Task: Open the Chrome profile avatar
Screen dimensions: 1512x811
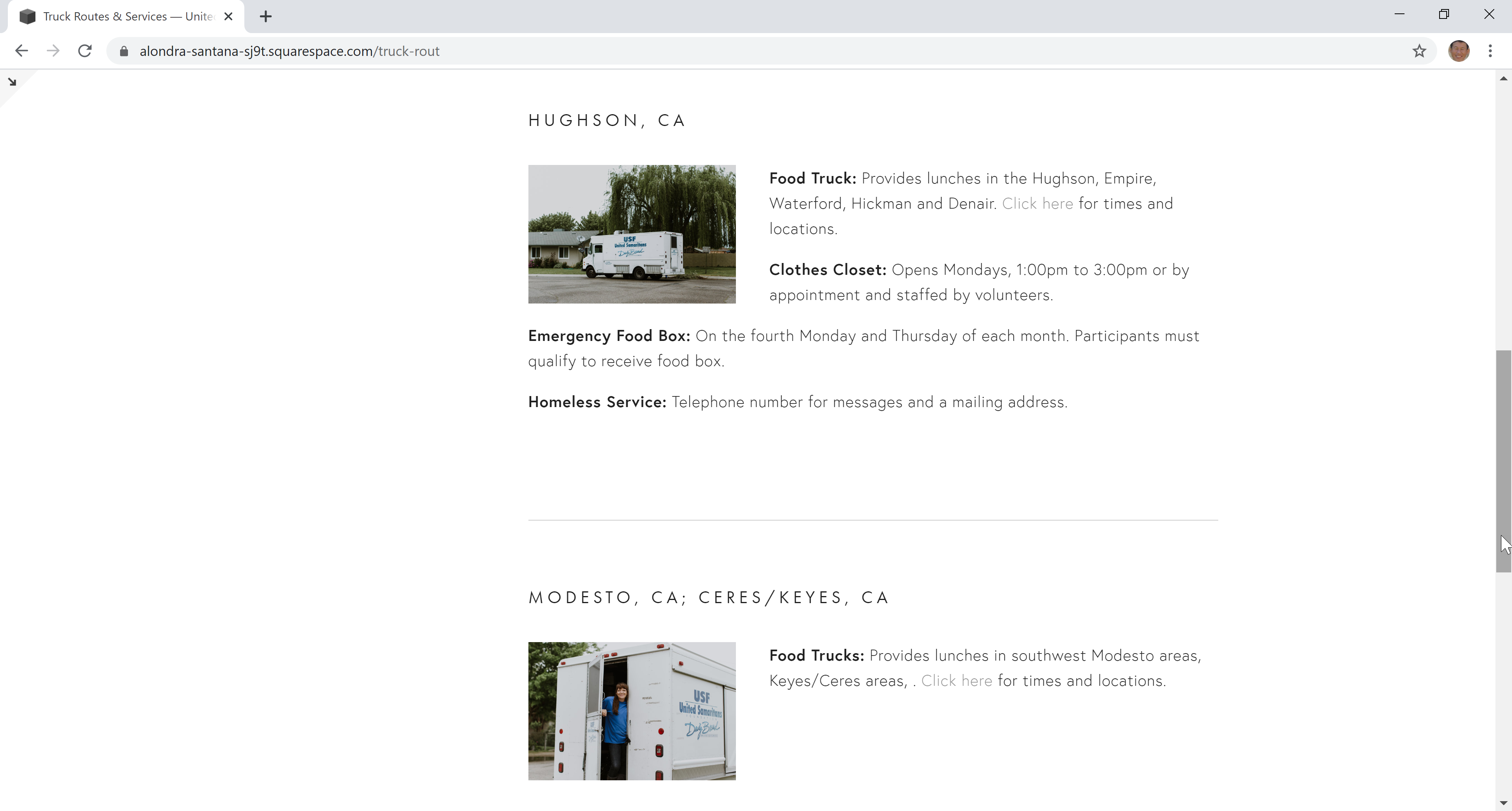Action: point(1458,51)
